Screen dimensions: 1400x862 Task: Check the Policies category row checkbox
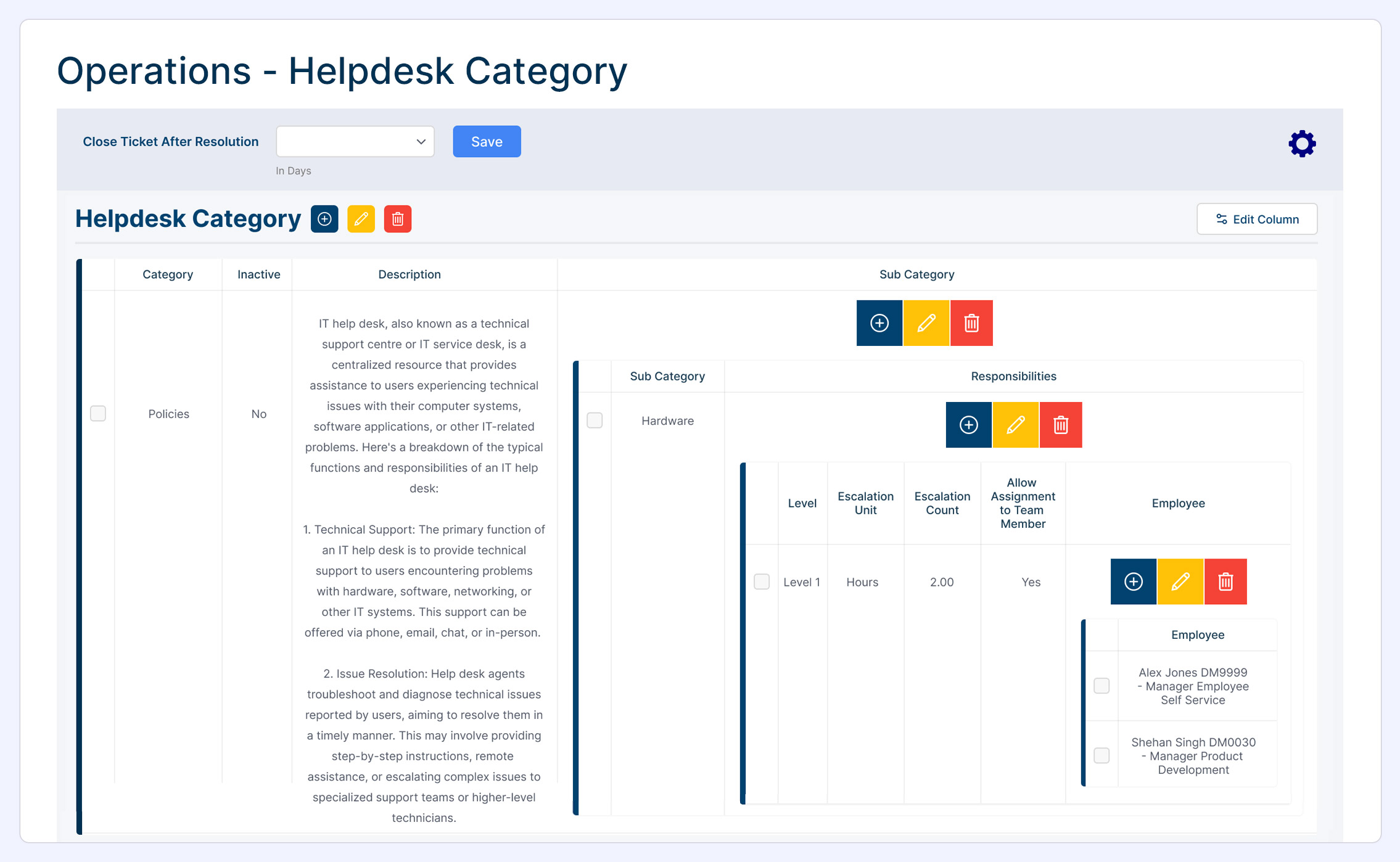click(98, 413)
